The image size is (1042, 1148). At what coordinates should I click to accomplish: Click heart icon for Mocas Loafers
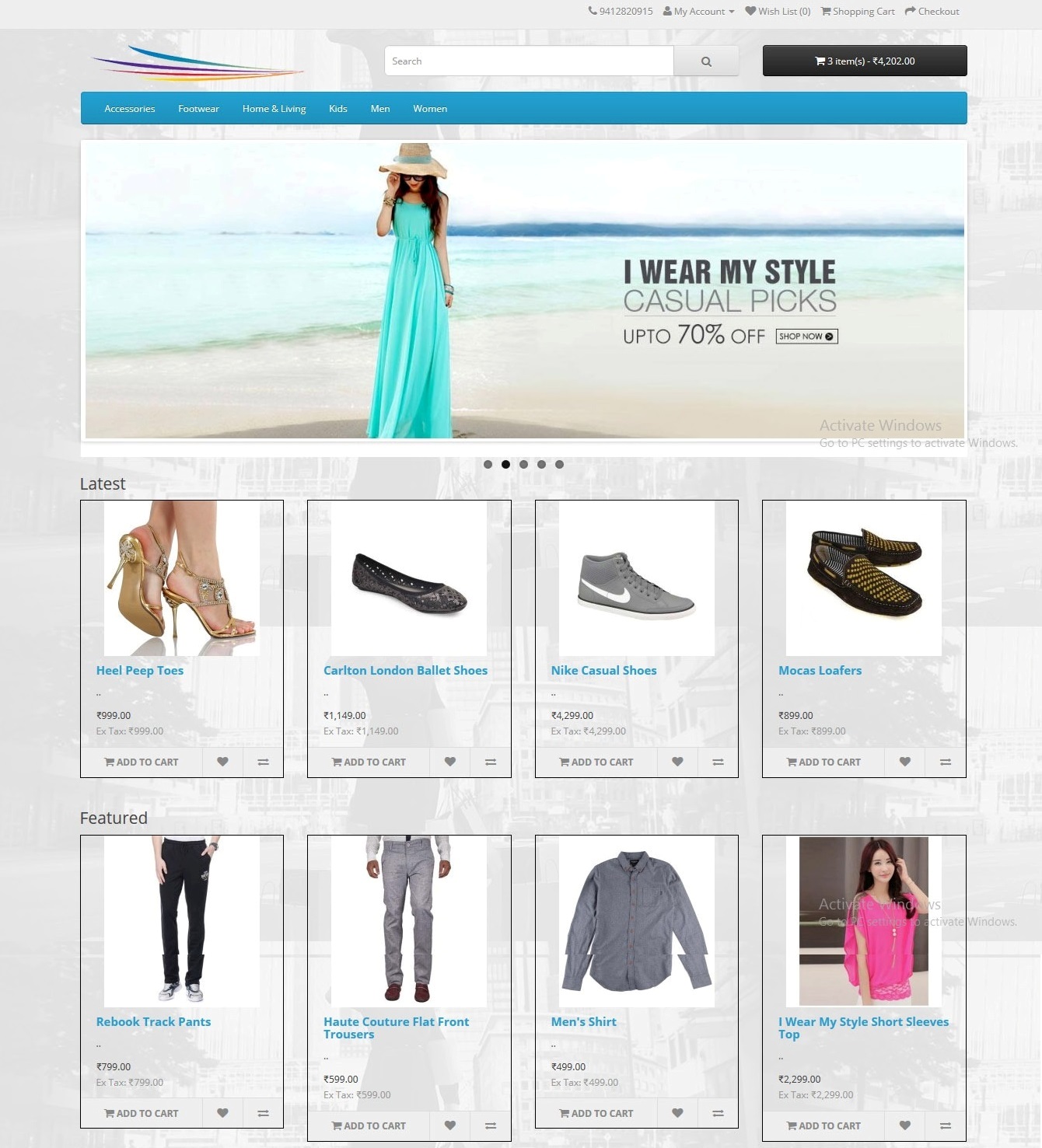904,762
